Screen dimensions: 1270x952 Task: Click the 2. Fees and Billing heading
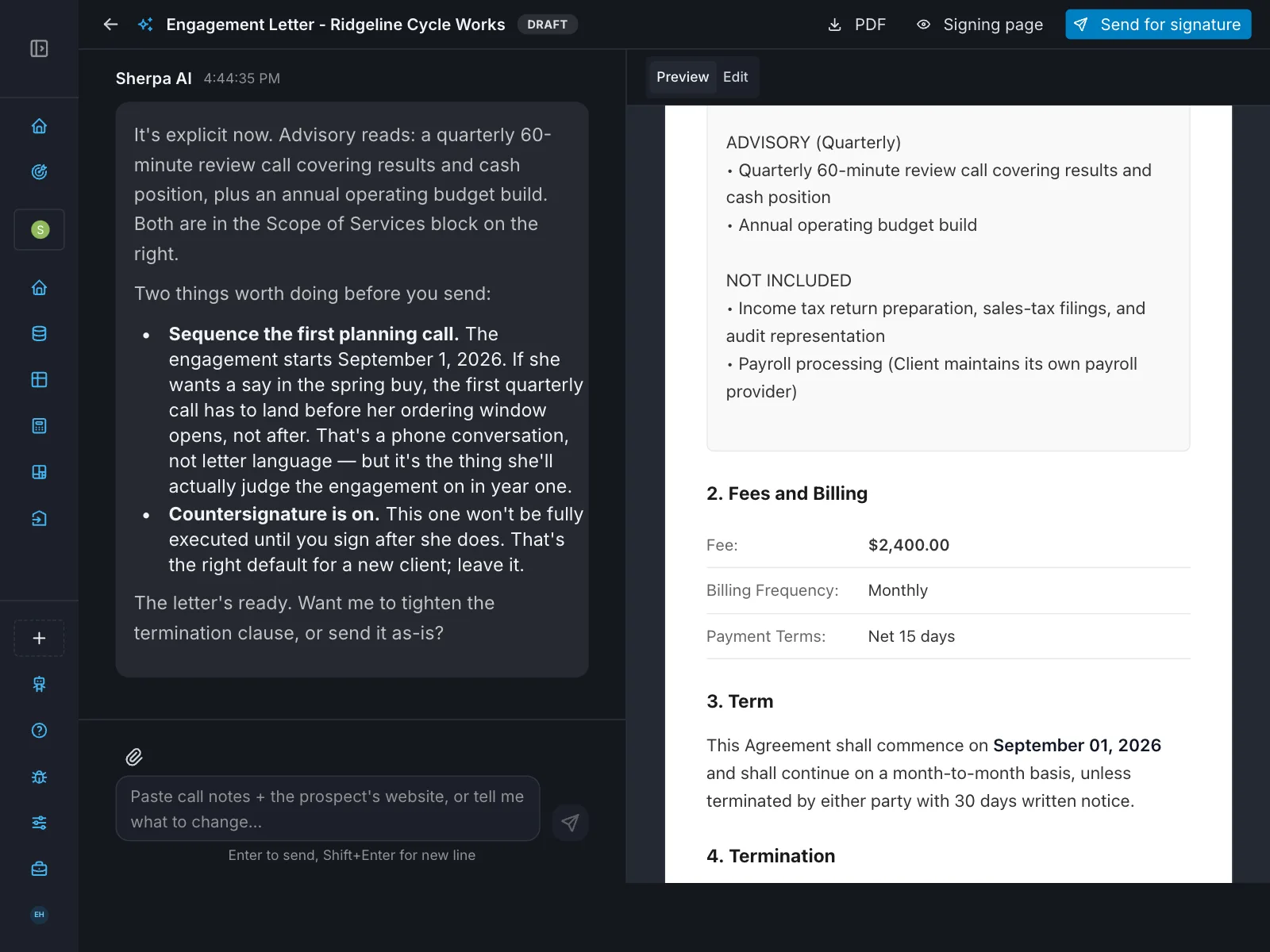[x=787, y=493]
